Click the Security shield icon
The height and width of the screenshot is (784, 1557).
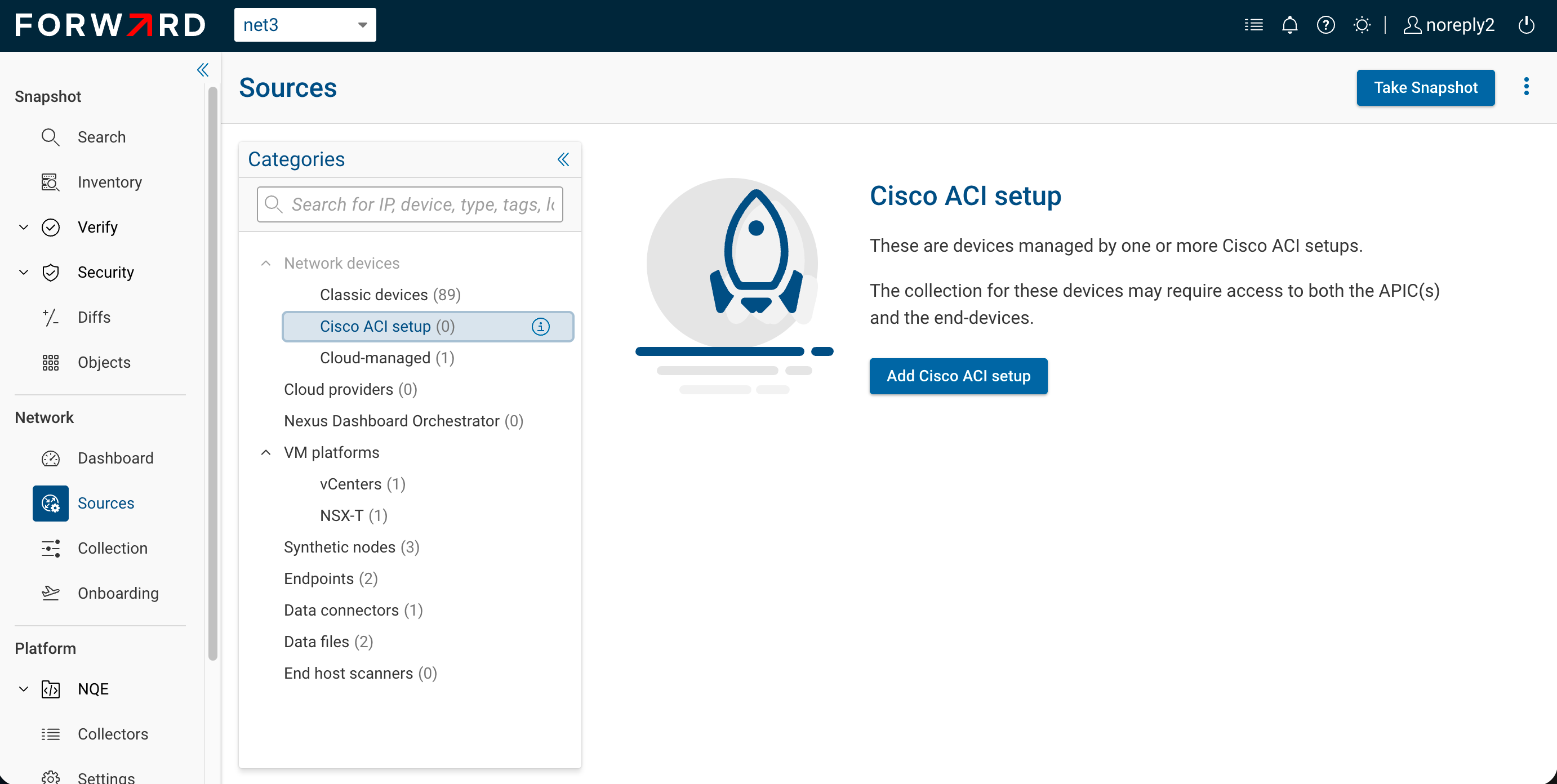tap(50, 272)
